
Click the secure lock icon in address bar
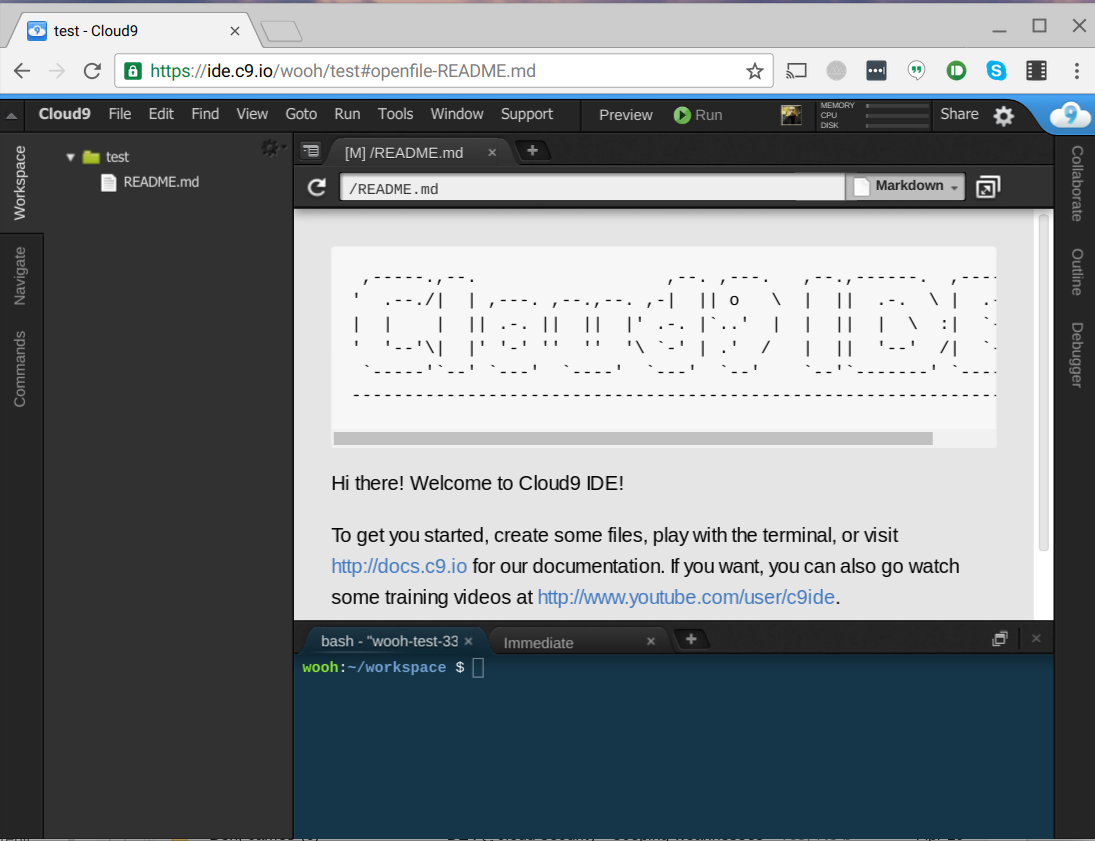[x=133, y=71]
